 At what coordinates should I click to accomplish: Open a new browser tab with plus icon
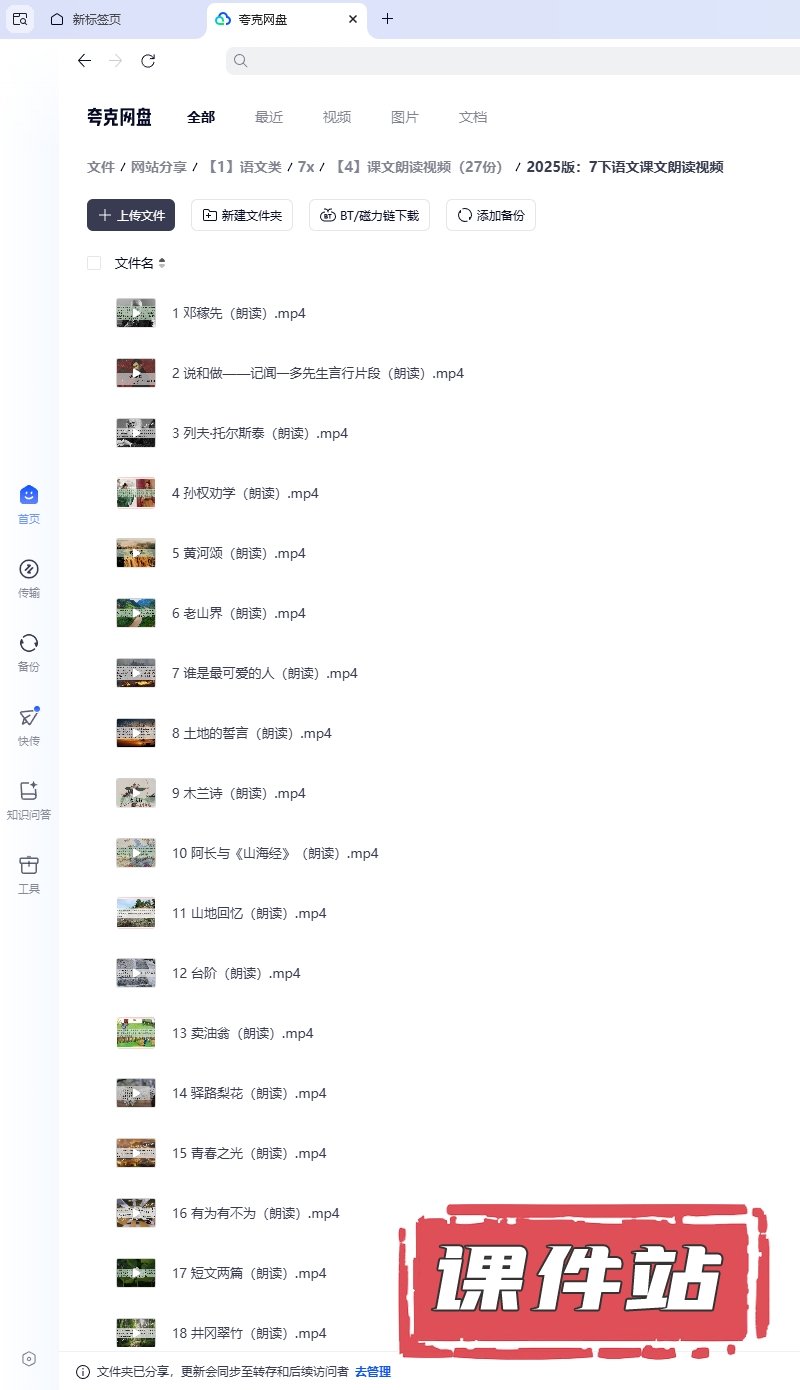(x=388, y=19)
